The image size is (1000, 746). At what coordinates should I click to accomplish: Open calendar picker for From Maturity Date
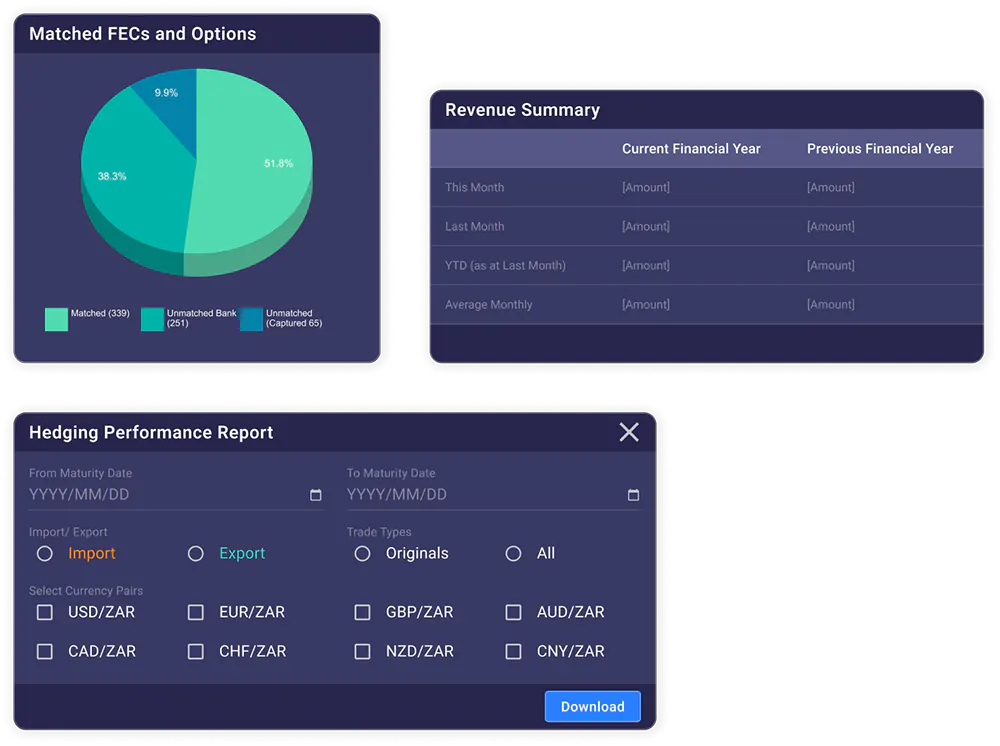(316, 495)
